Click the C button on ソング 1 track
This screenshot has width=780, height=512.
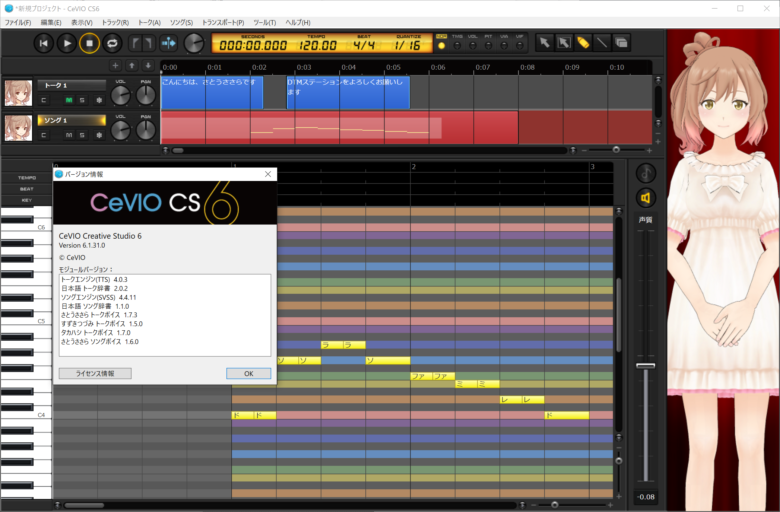tap(44, 135)
